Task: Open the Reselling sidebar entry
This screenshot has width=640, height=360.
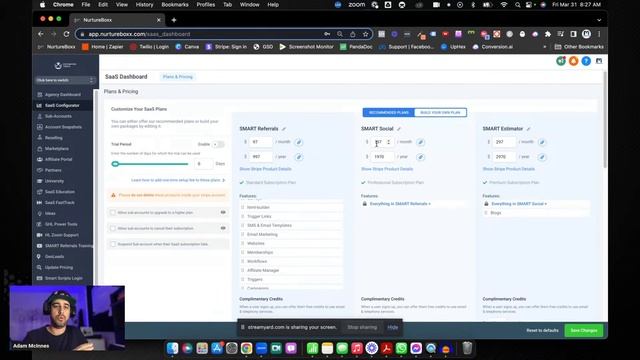Action: [53, 138]
